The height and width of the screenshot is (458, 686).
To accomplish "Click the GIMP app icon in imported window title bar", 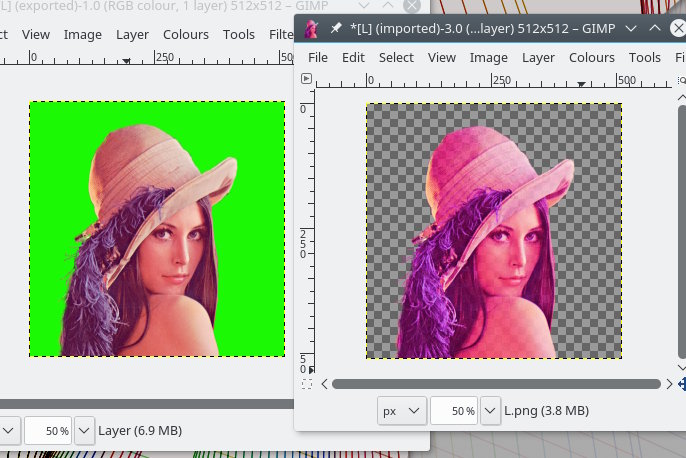I will coord(312,29).
